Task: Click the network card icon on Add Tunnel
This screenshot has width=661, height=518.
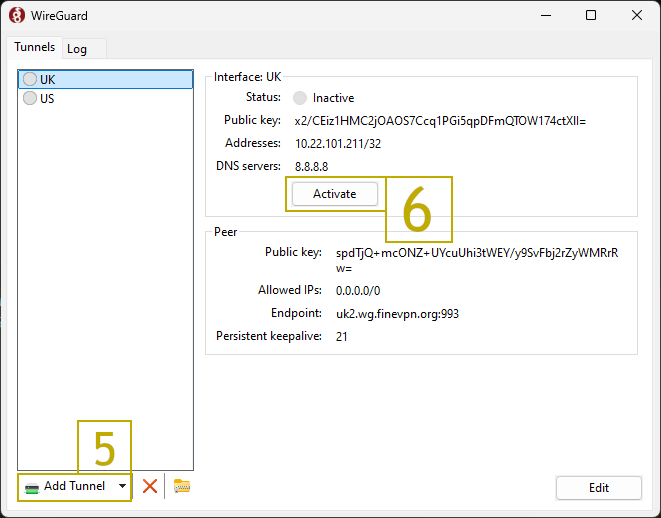Action: (x=32, y=487)
